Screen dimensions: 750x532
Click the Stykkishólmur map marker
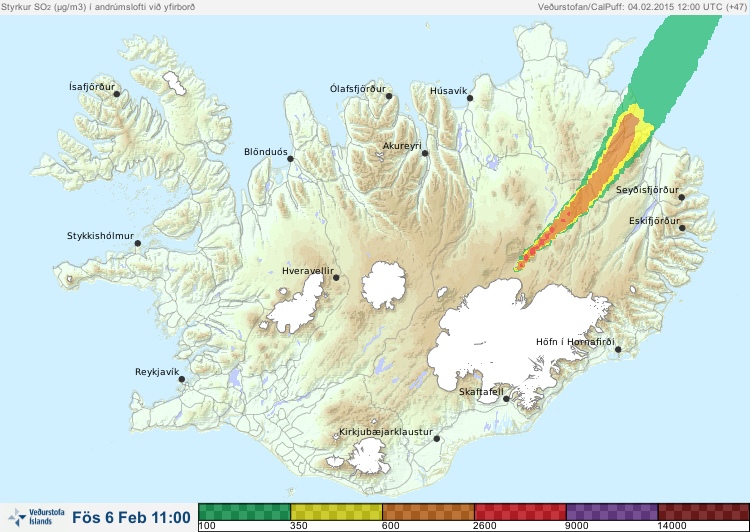(x=138, y=244)
